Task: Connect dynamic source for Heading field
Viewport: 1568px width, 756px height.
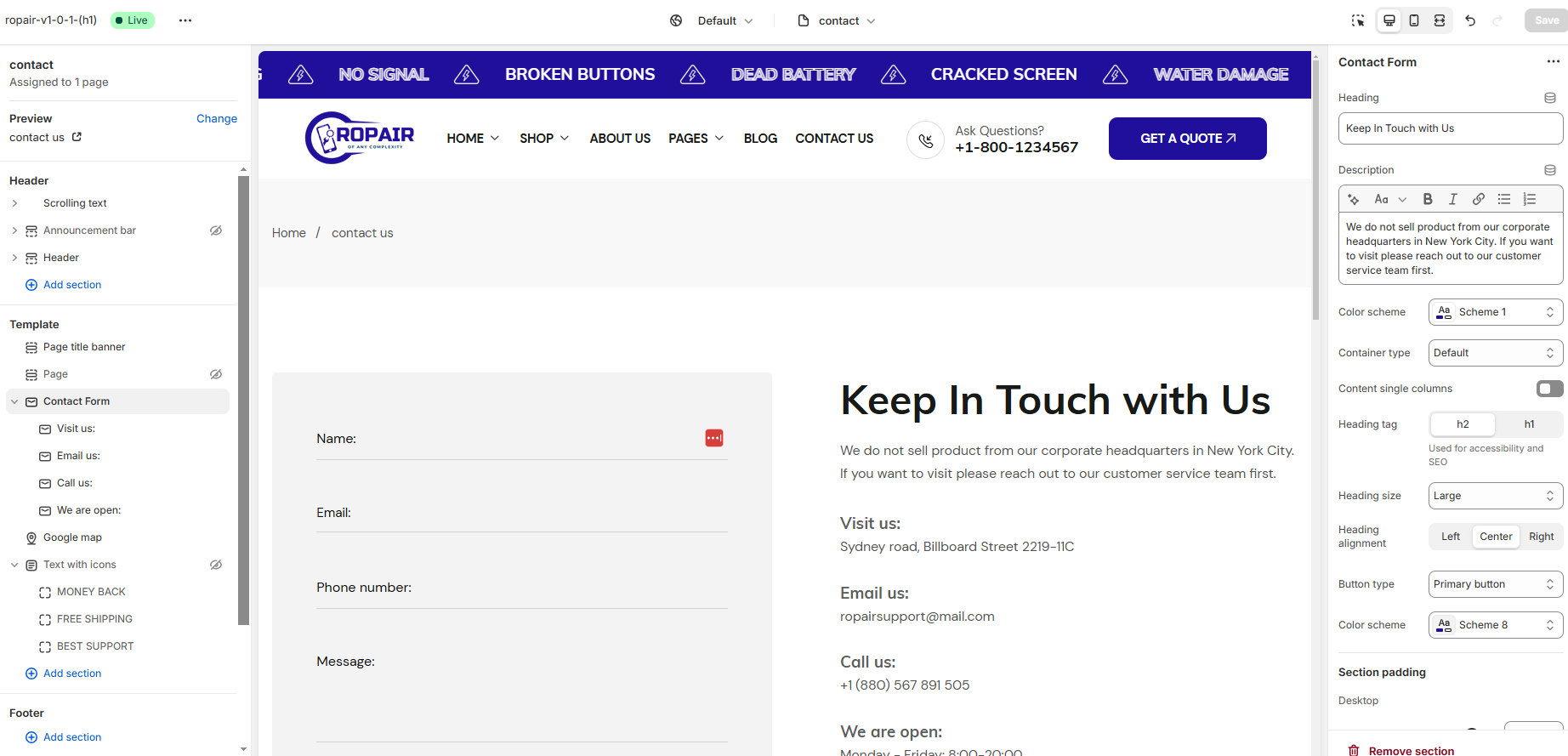Action: click(1550, 98)
